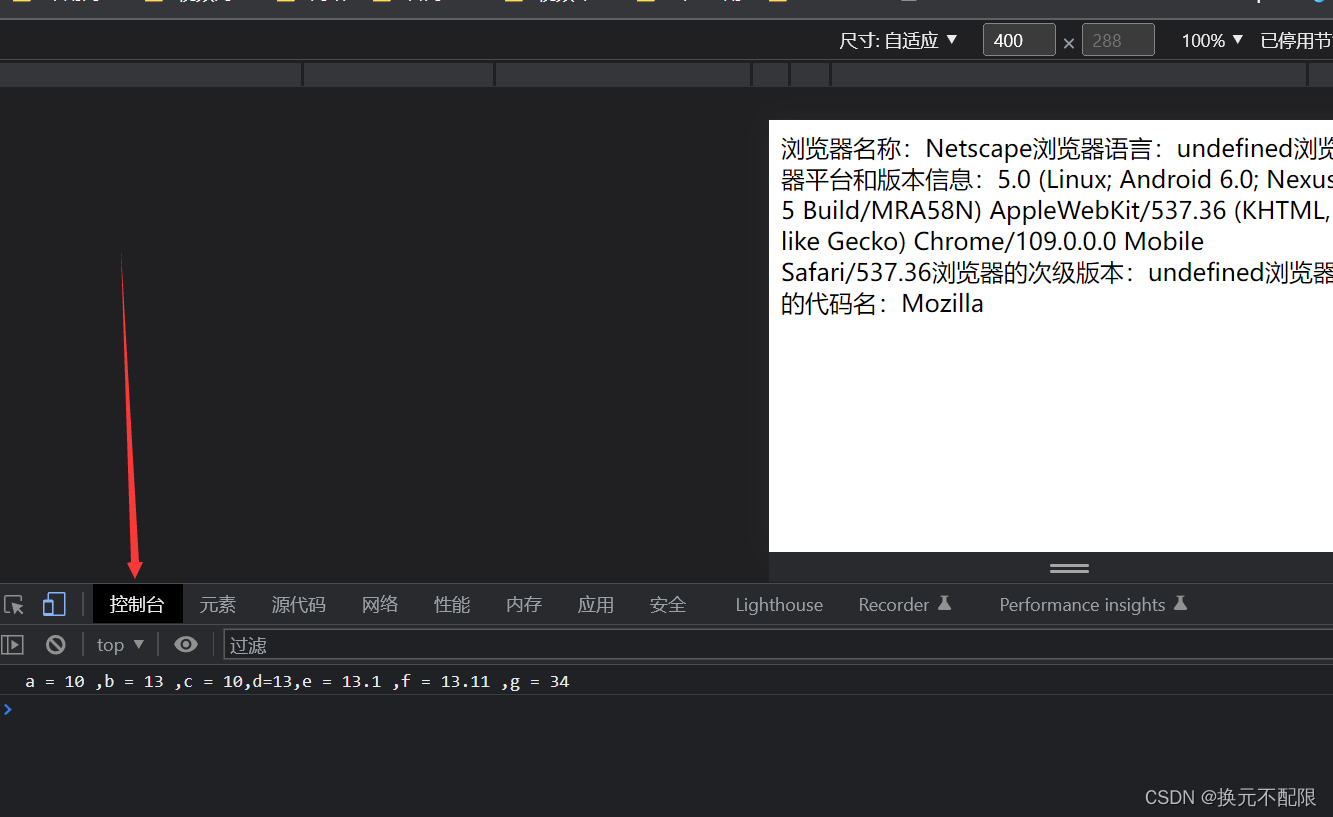Clear the console with the ⊘ icon
The image size is (1333, 817).
[55, 644]
